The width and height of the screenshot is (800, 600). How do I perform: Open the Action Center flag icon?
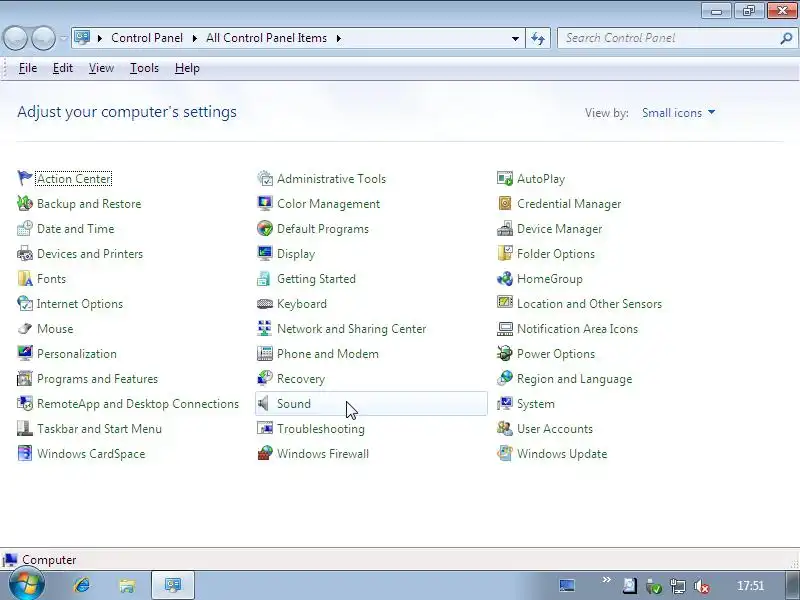(24, 179)
